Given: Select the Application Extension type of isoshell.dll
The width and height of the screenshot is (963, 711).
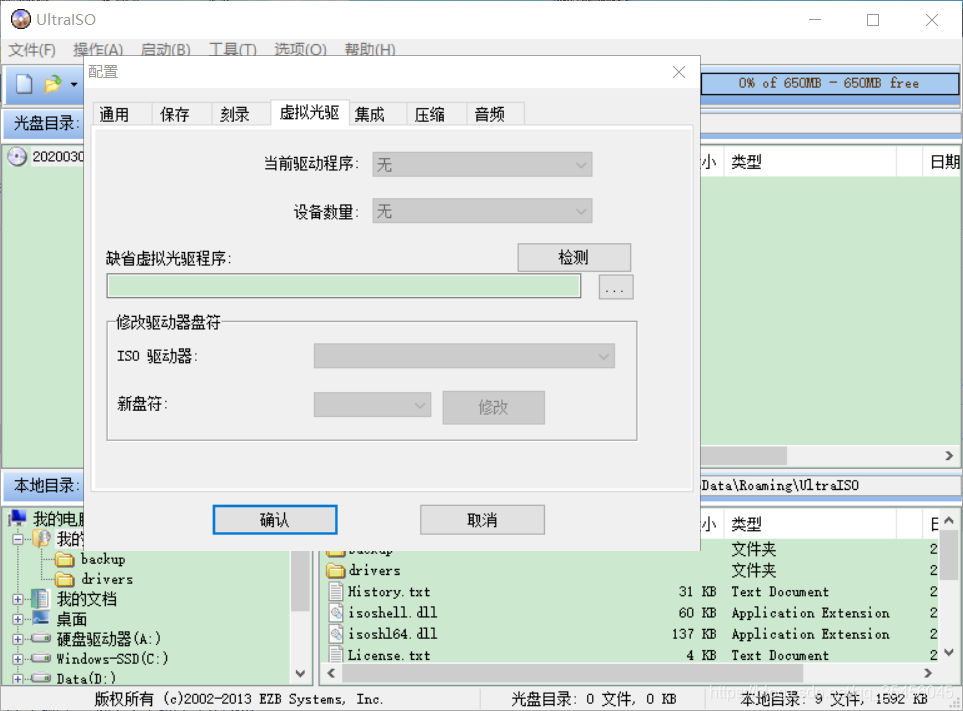Looking at the screenshot, I should (x=810, y=613).
